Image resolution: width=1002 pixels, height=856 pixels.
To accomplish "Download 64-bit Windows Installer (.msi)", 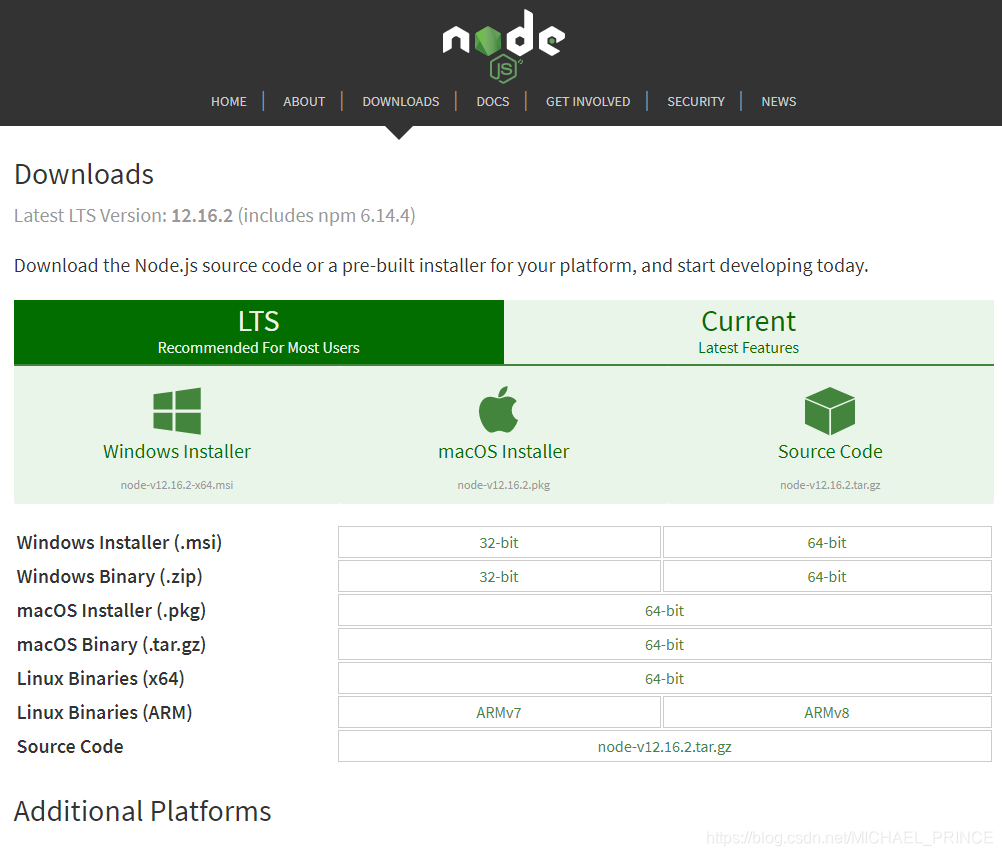I will coord(827,542).
